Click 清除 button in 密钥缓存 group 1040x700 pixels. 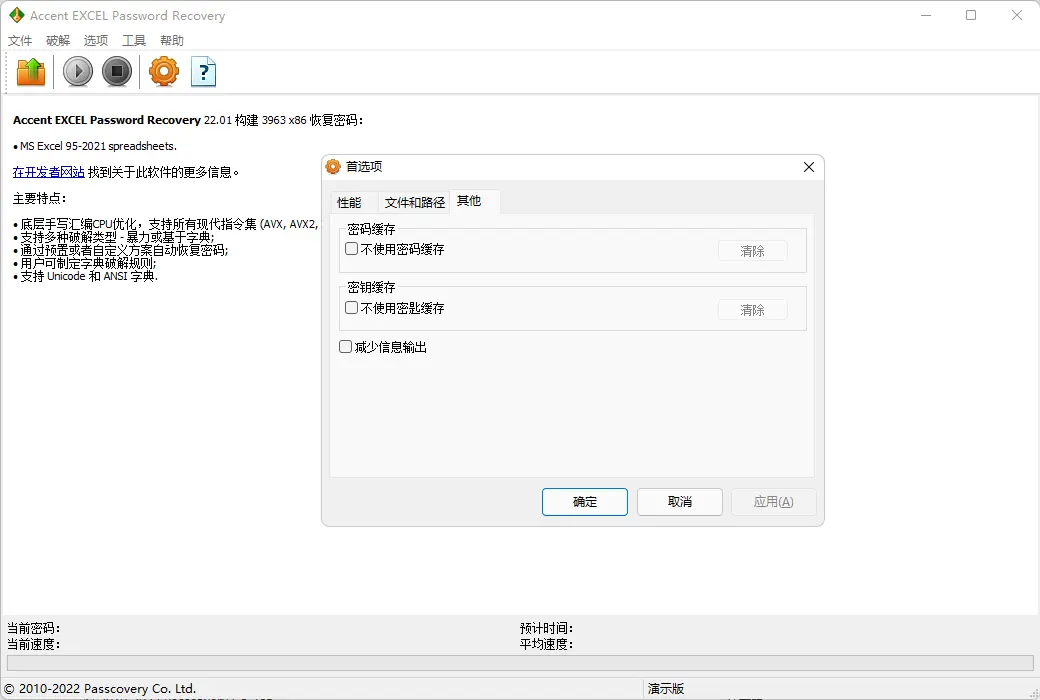(753, 310)
